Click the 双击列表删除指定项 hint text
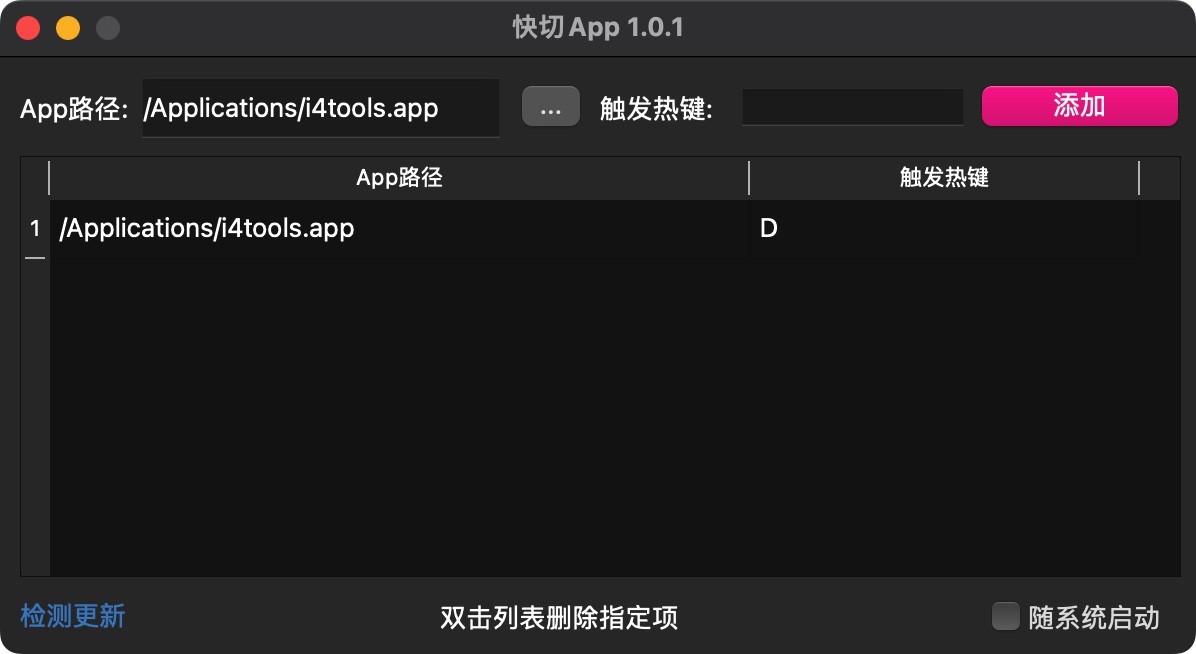 (x=559, y=617)
